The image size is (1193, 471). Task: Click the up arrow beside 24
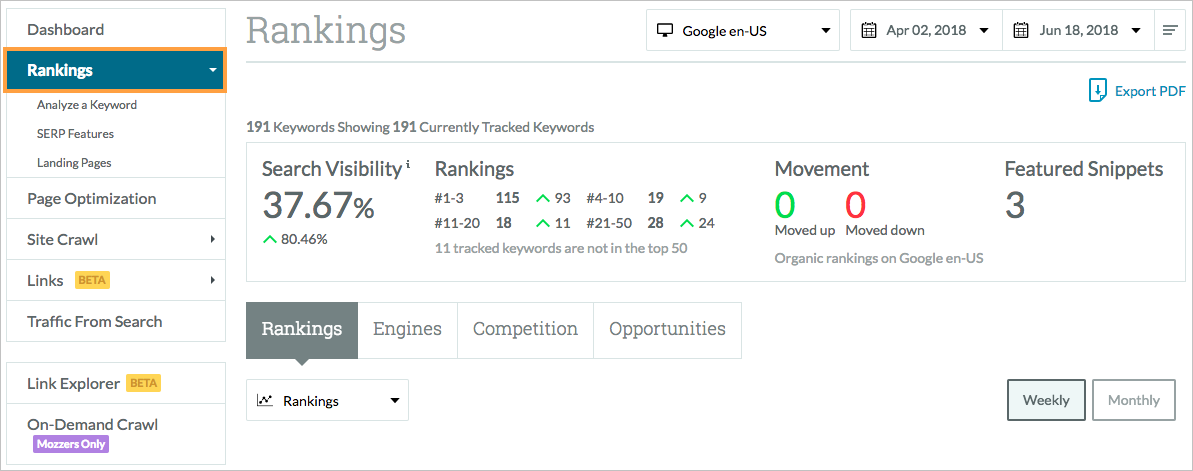[x=687, y=224]
